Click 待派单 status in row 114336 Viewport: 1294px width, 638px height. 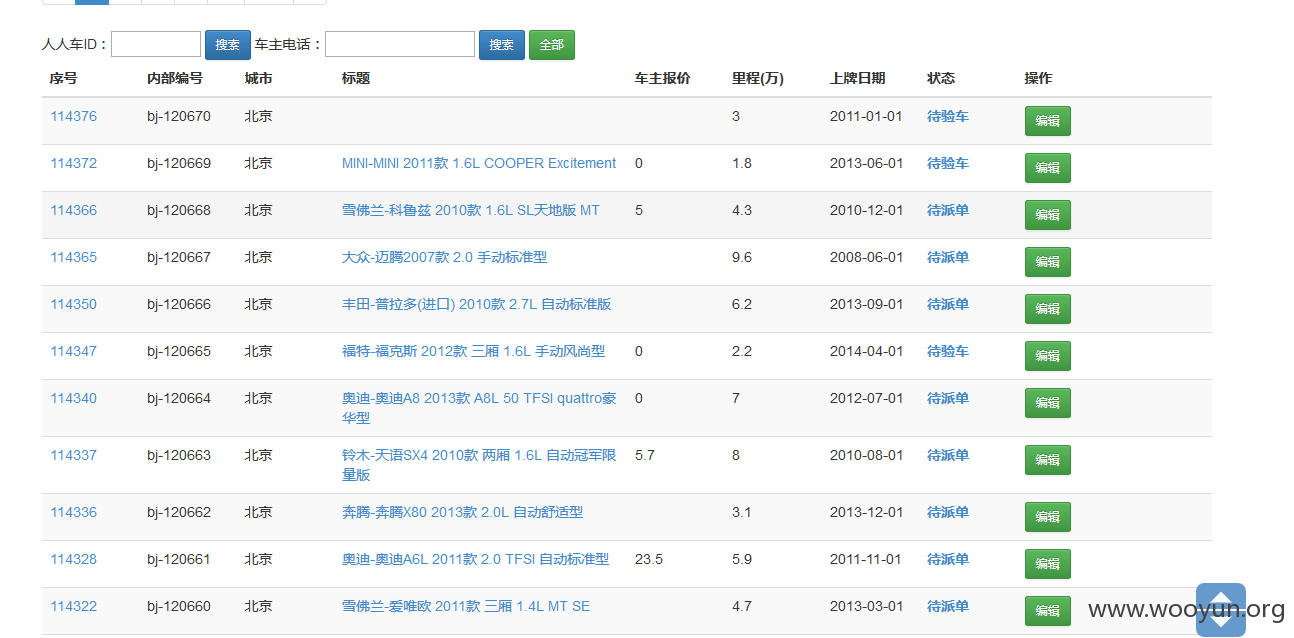click(x=948, y=512)
